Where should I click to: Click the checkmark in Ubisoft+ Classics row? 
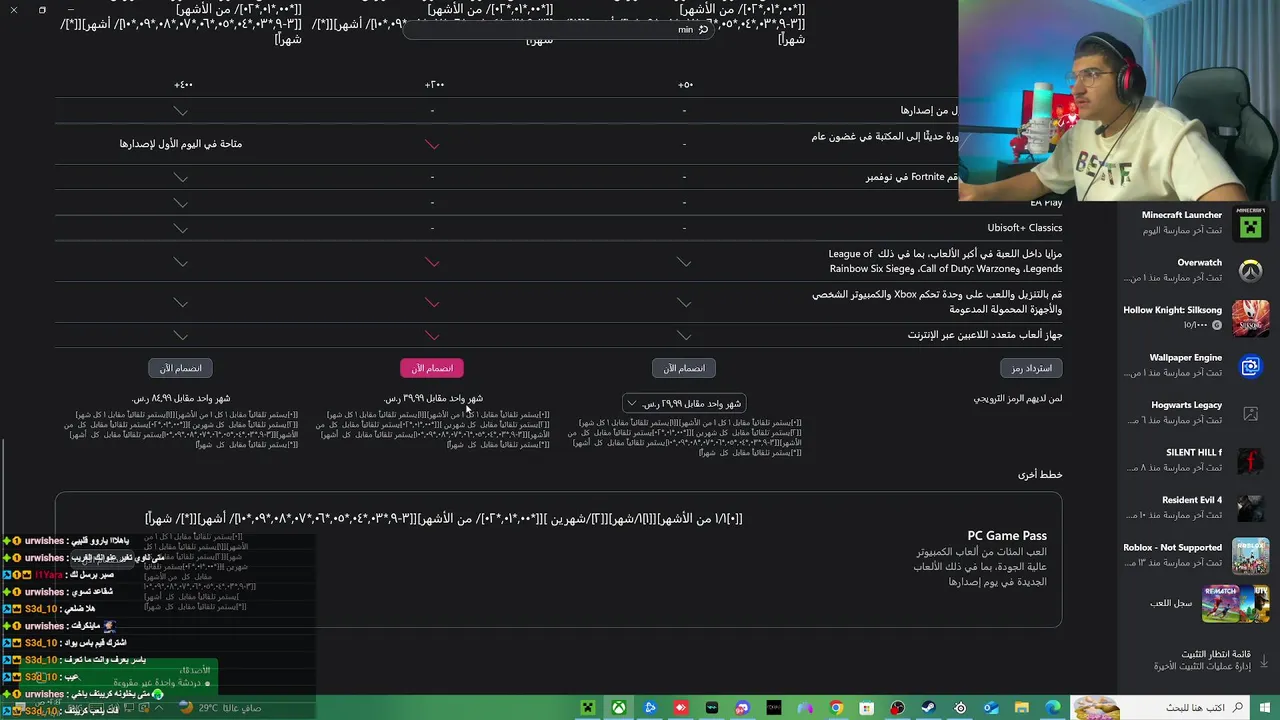tap(181, 228)
